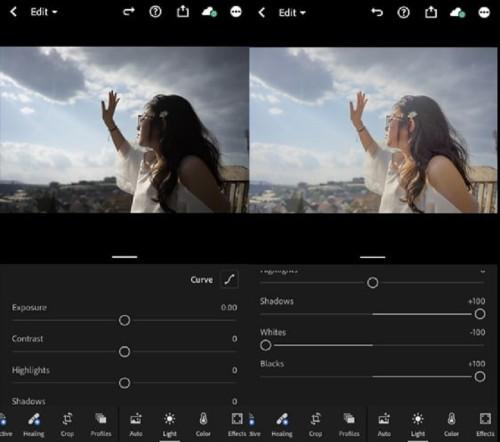The width and height of the screenshot is (500, 442).
Task: Tap share icon in right screen
Action: (x=431, y=12)
